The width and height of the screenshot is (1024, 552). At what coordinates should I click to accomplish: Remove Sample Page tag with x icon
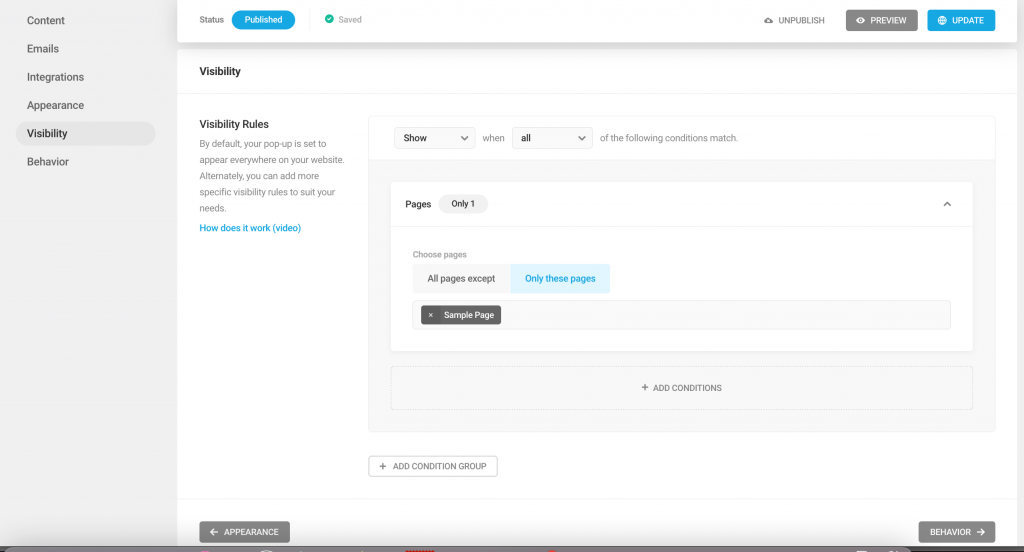click(430, 315)
